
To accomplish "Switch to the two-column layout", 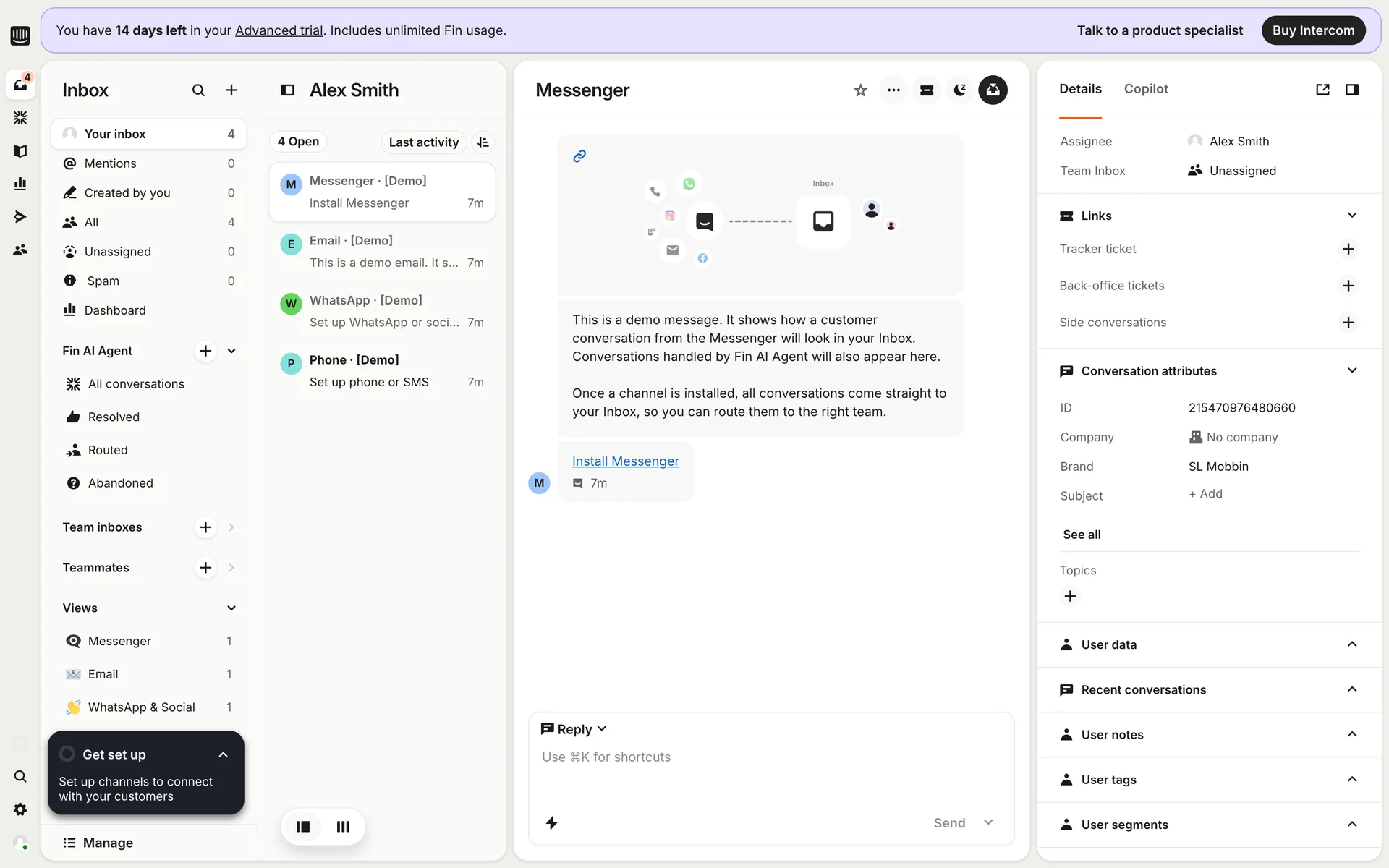I will point(303,826).
